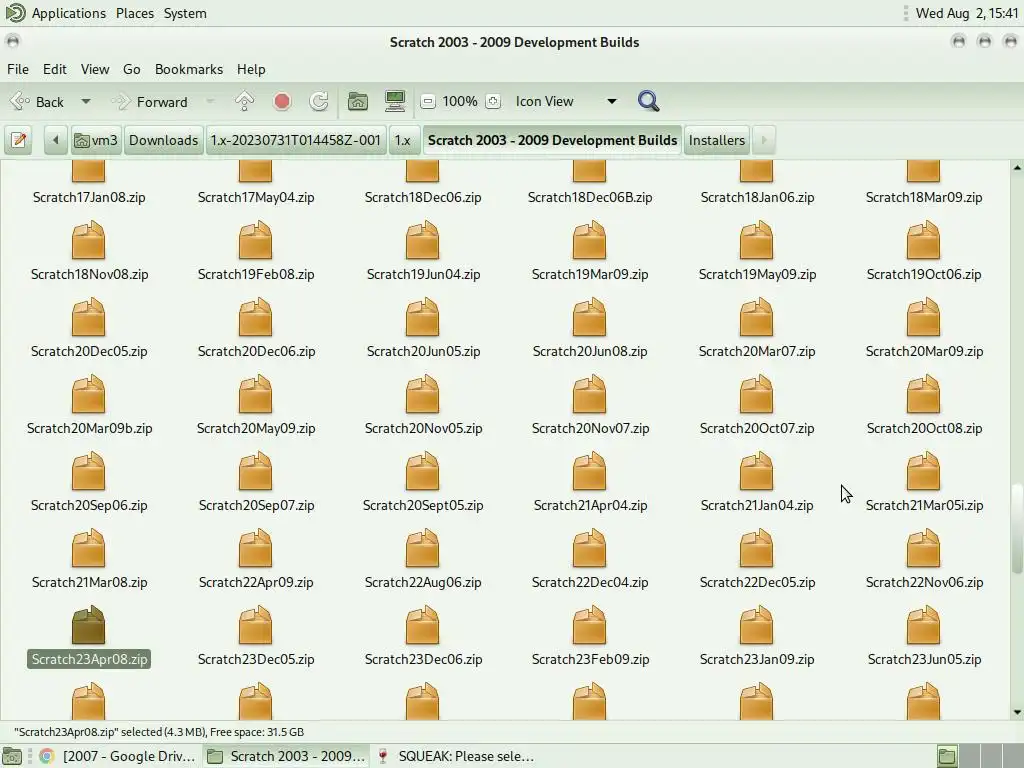This screenshot has width=1024, height=768.
Task: Select the Scratch20Sept05.zip file name
Action: click(x=423, y=505)
